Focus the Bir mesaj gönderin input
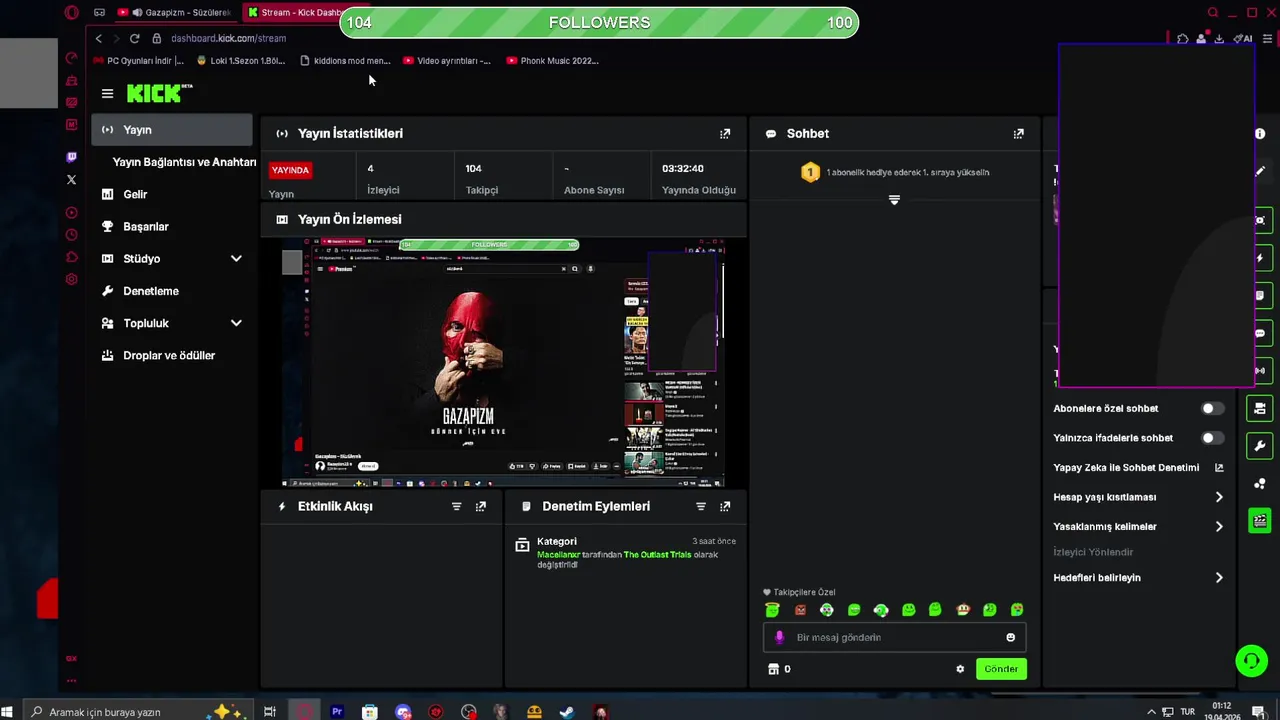 pos(895,637)
